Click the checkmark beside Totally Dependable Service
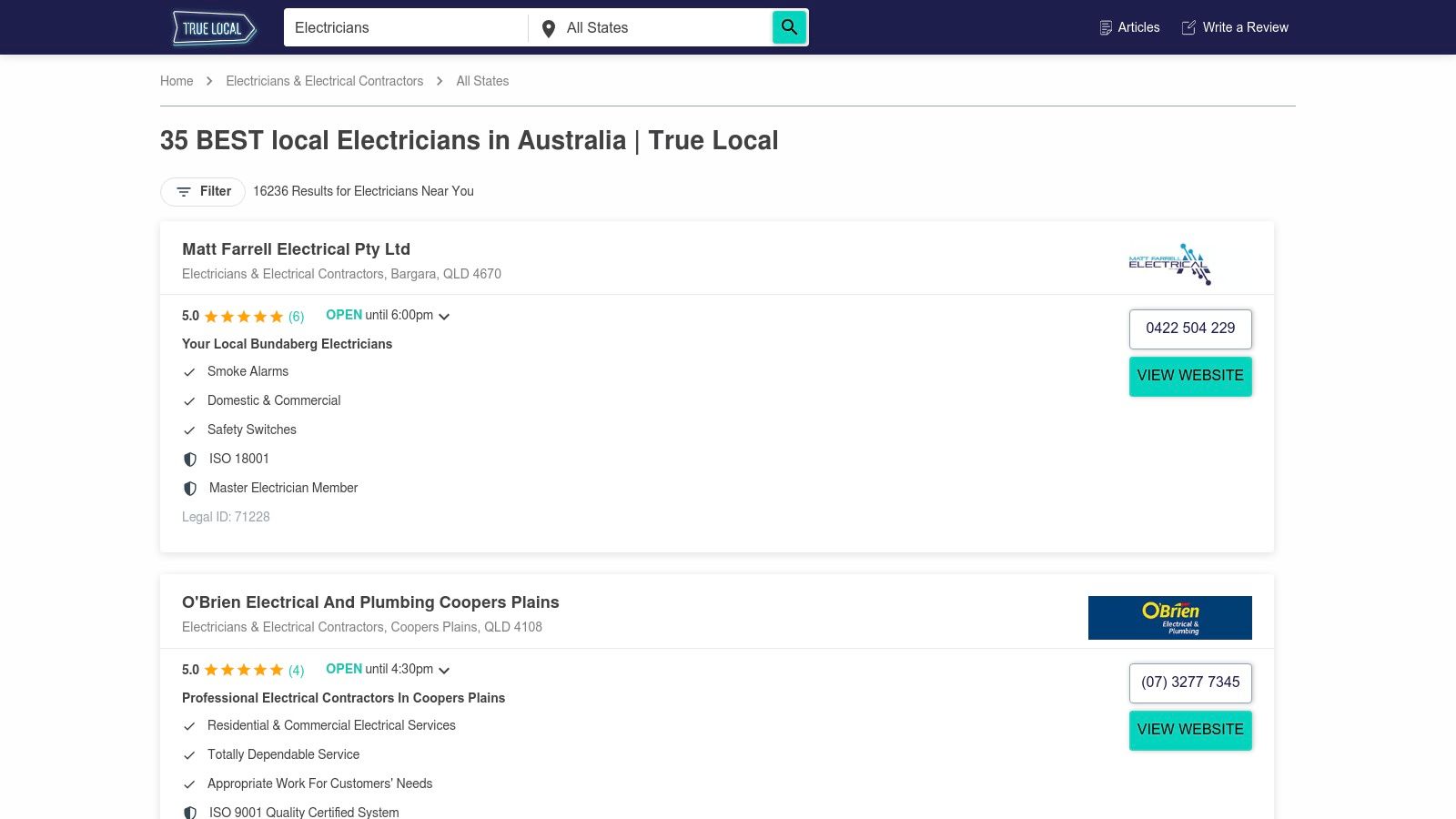Viewport: 1456px width, 819px height. pyautogui.click(x=189, y=755)
